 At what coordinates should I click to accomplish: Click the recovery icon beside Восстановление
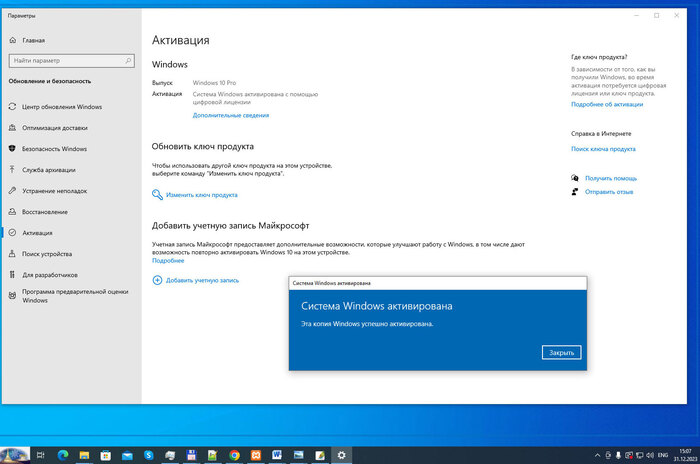[12, 212]
